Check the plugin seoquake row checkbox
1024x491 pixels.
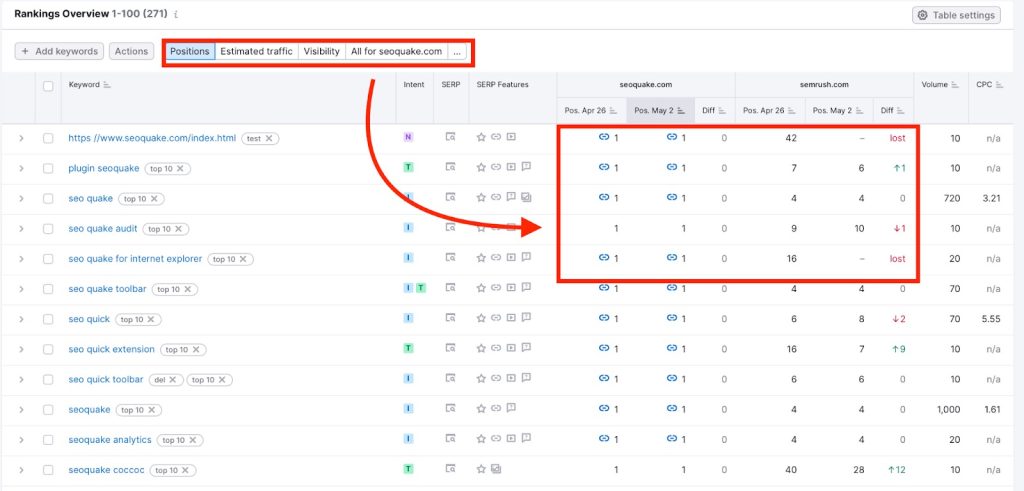tap(48, 168)
